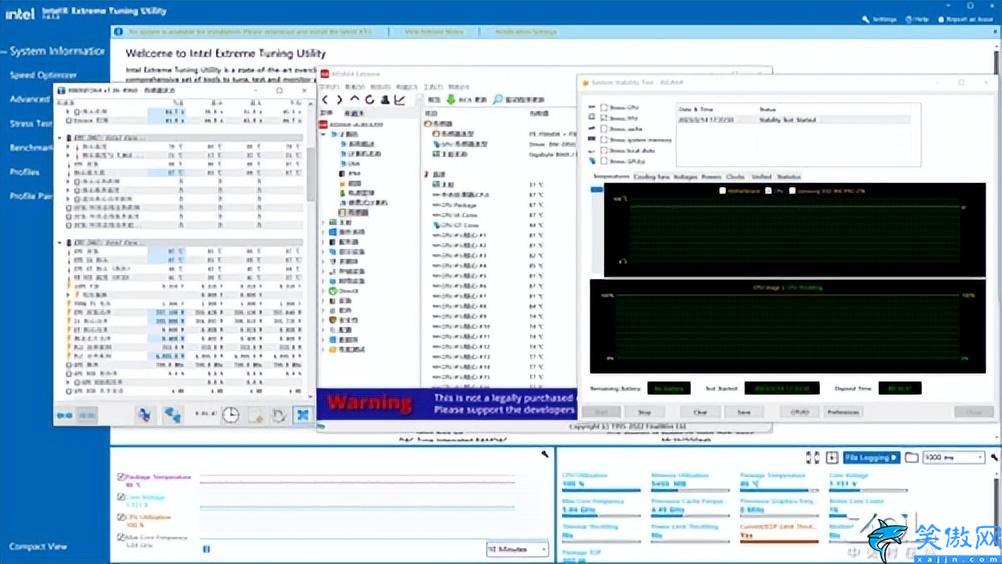Click CPUID button in stability test

pos(799,412)
